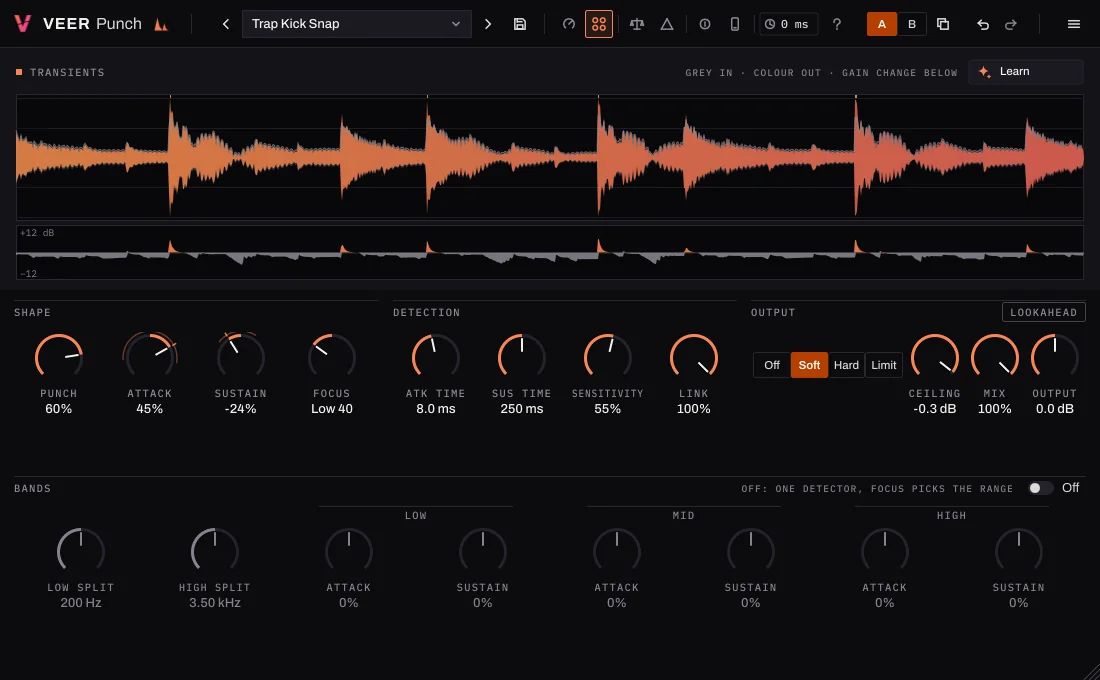
Task: Go to the previous preset
Action: point(226,24)
